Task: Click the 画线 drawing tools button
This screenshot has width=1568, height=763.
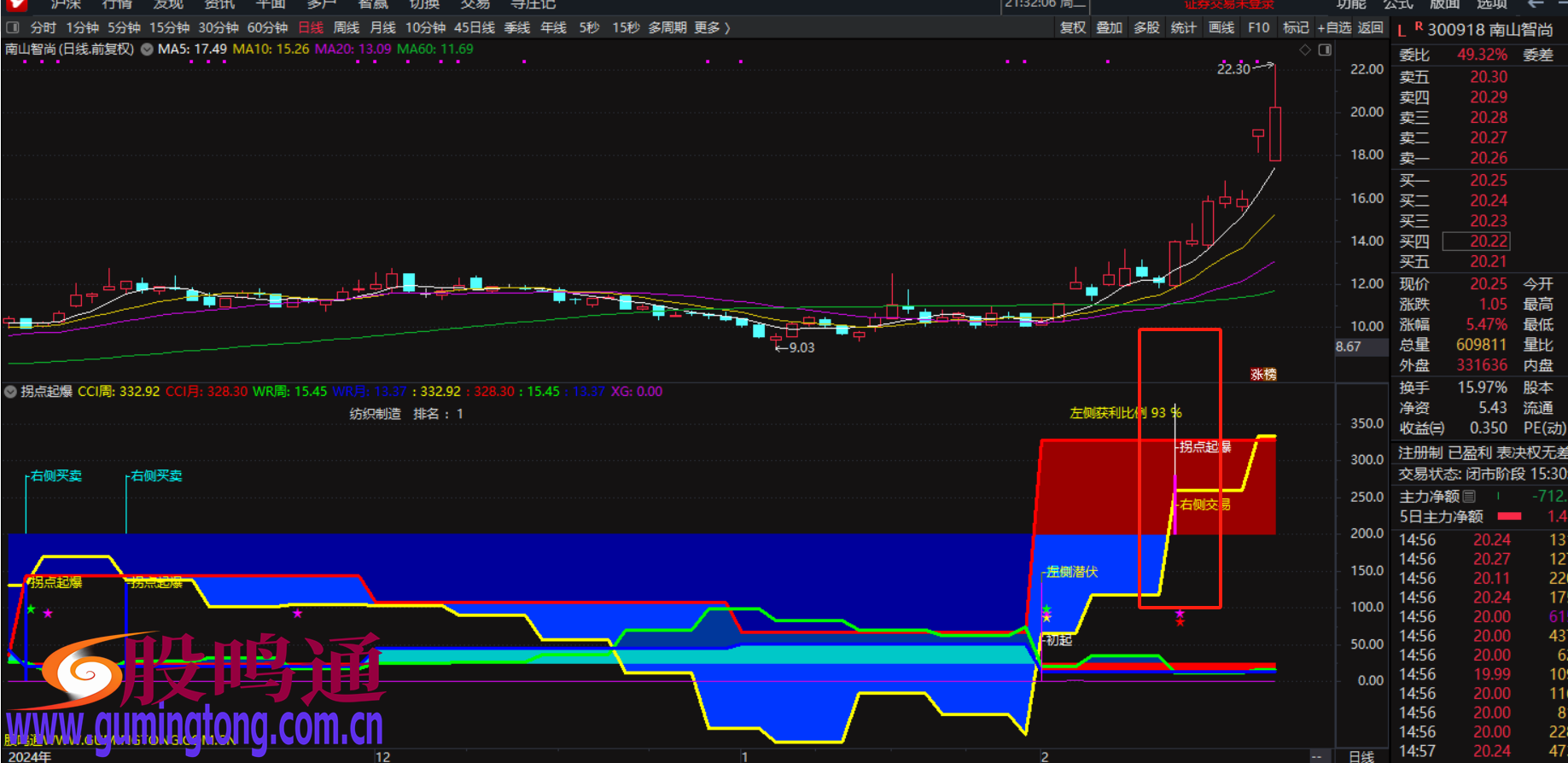Action: click(1221, 27)
